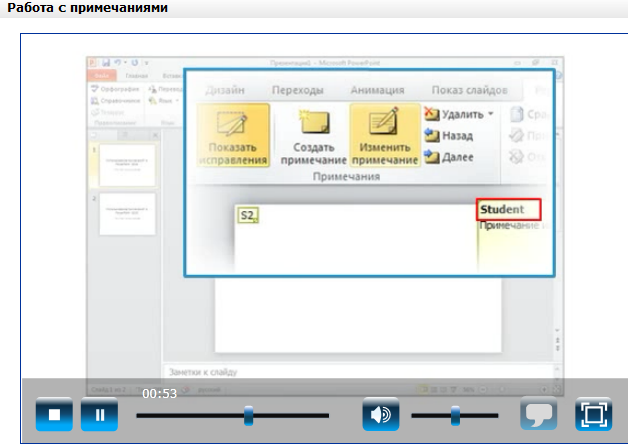This screenshot has width=628, height=445.
Task: Click the 00:53 elapsed time label
Action: [x=159, y=394]
